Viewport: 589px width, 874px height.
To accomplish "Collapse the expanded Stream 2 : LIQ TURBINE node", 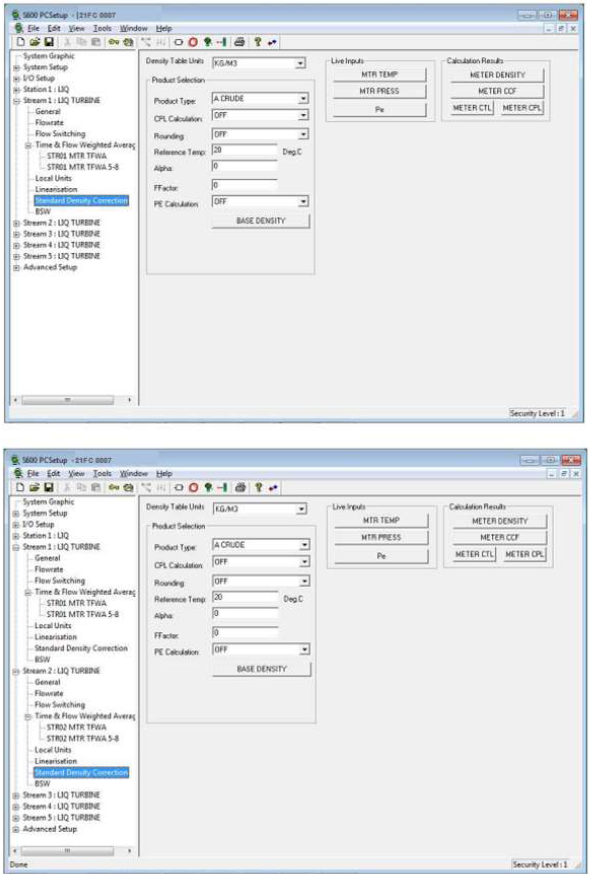I will pos(17,671).
